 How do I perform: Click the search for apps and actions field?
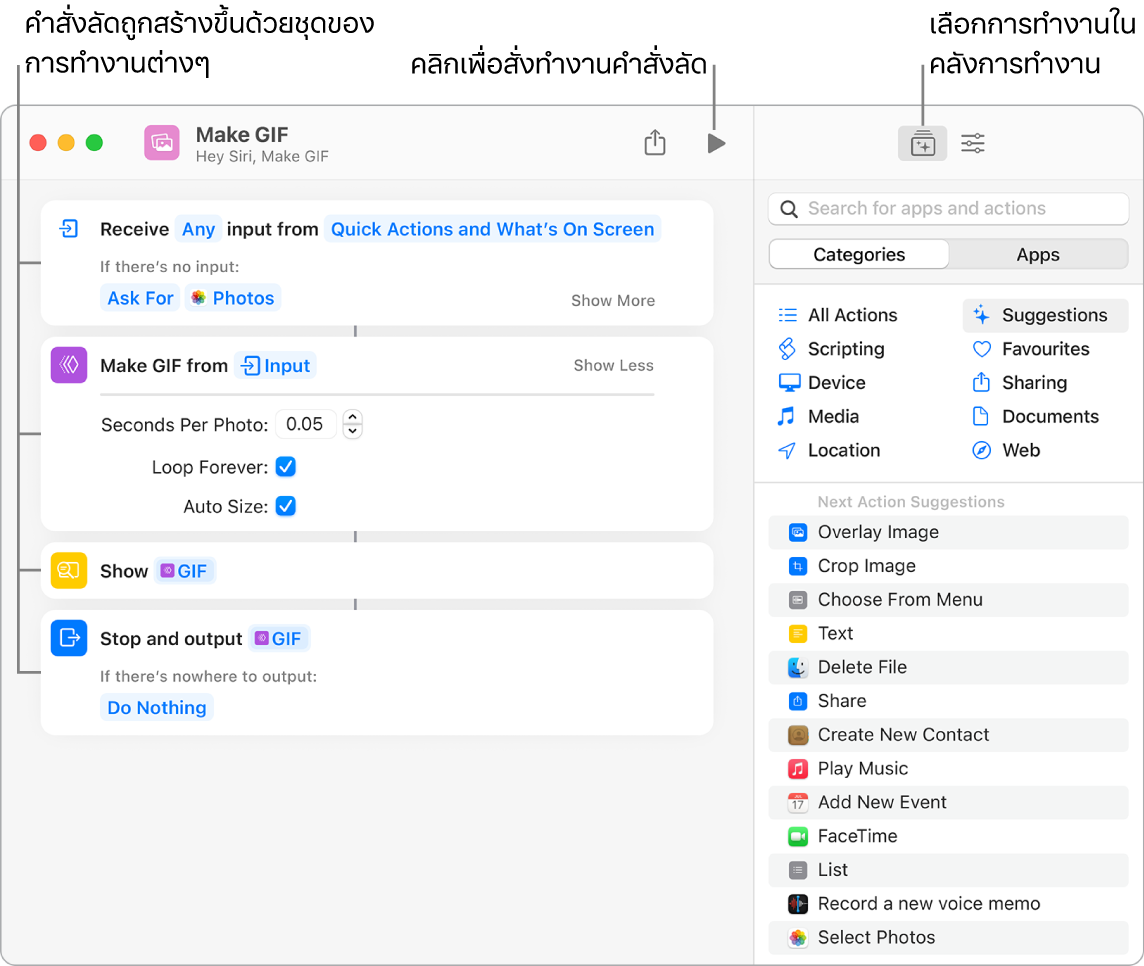(947, 208)
